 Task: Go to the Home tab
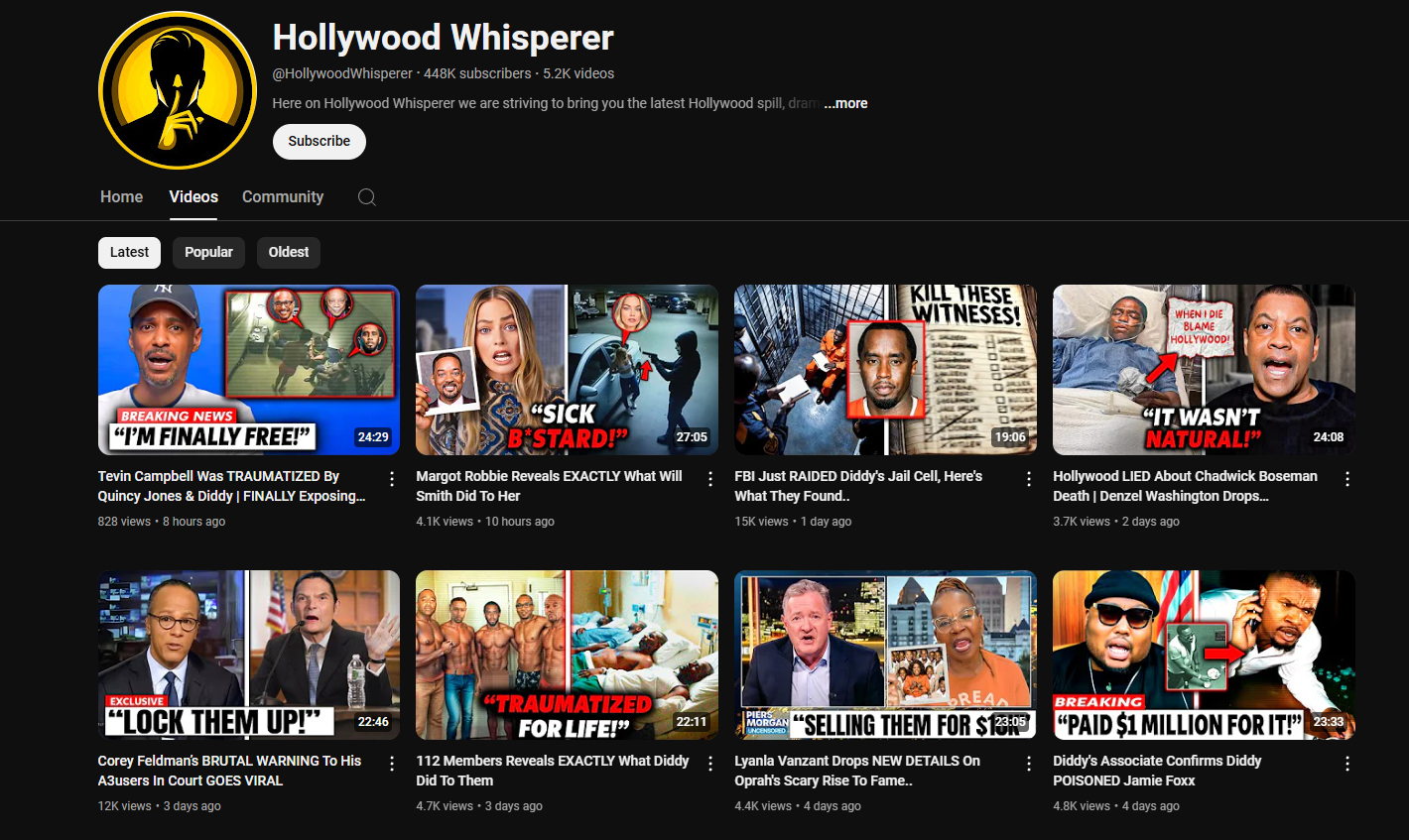[122, 197]
